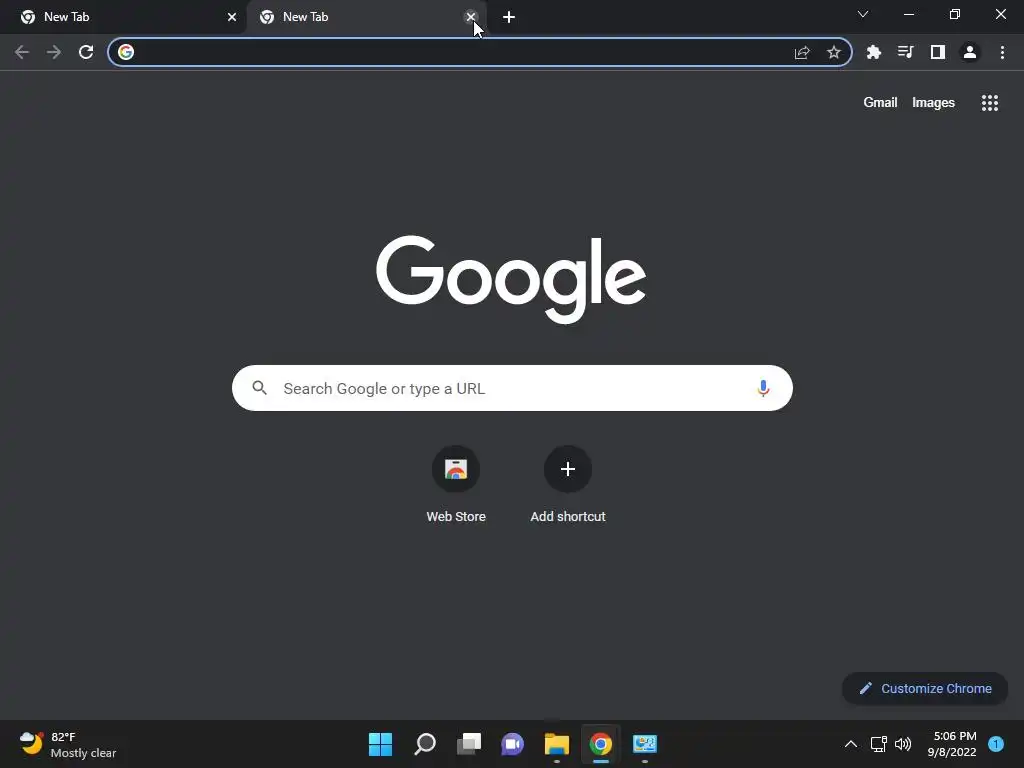Open the network status tray icon
Screen dimensions: 1024x768
point(878,744)
